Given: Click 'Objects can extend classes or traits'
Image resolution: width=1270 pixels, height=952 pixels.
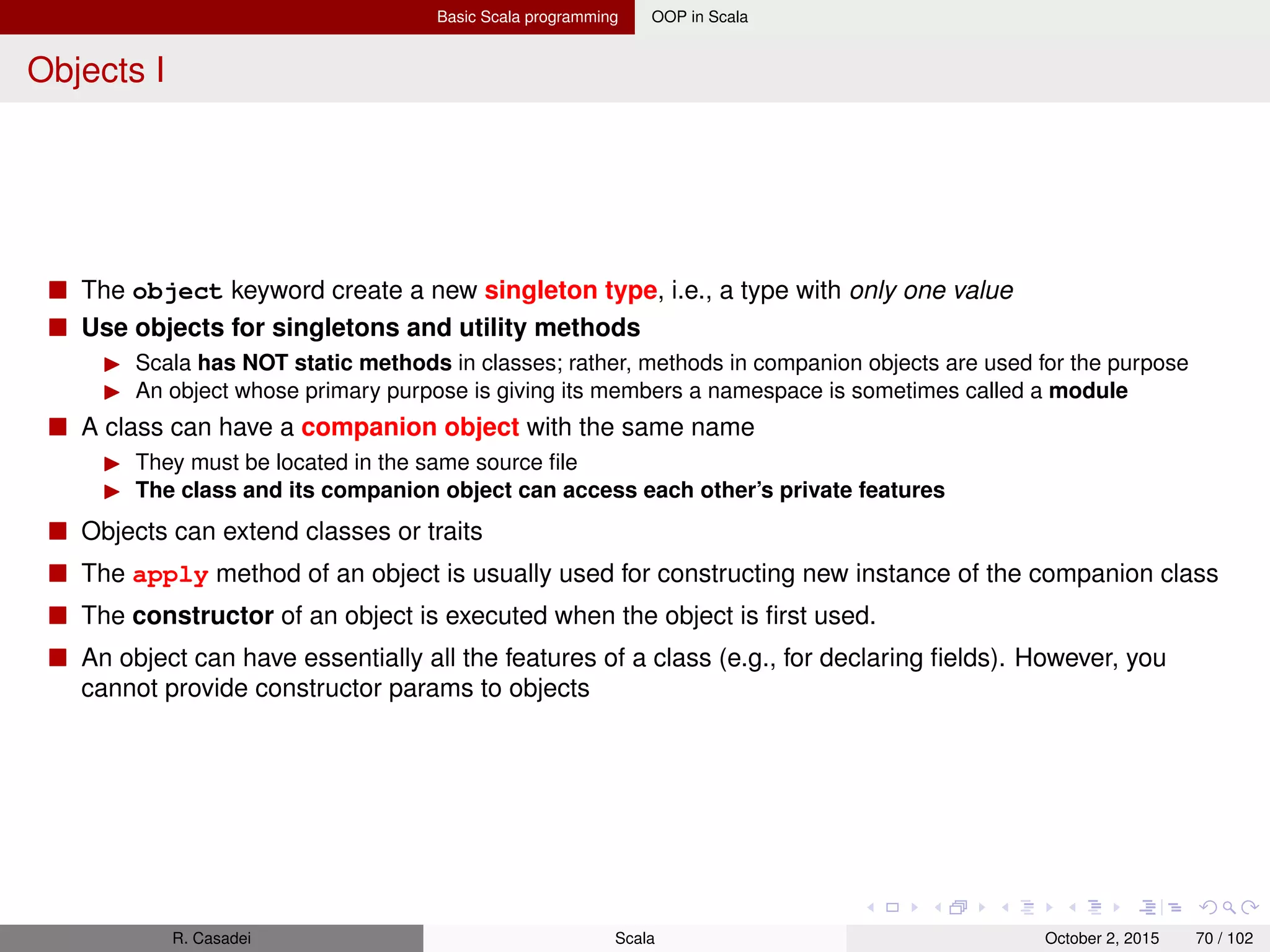Looking at the screenshot, I should [x=282, y=531].
